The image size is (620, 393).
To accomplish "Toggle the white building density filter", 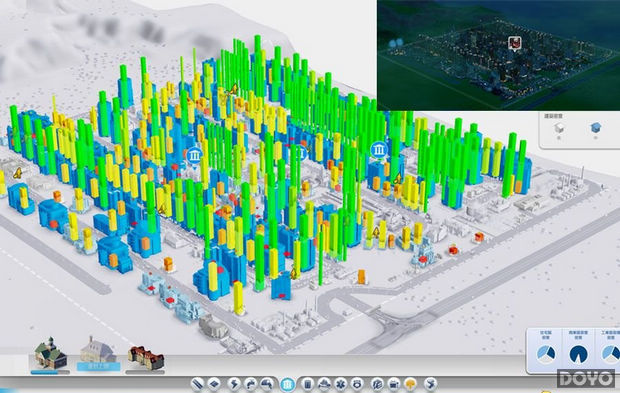I will coord(559,128).
